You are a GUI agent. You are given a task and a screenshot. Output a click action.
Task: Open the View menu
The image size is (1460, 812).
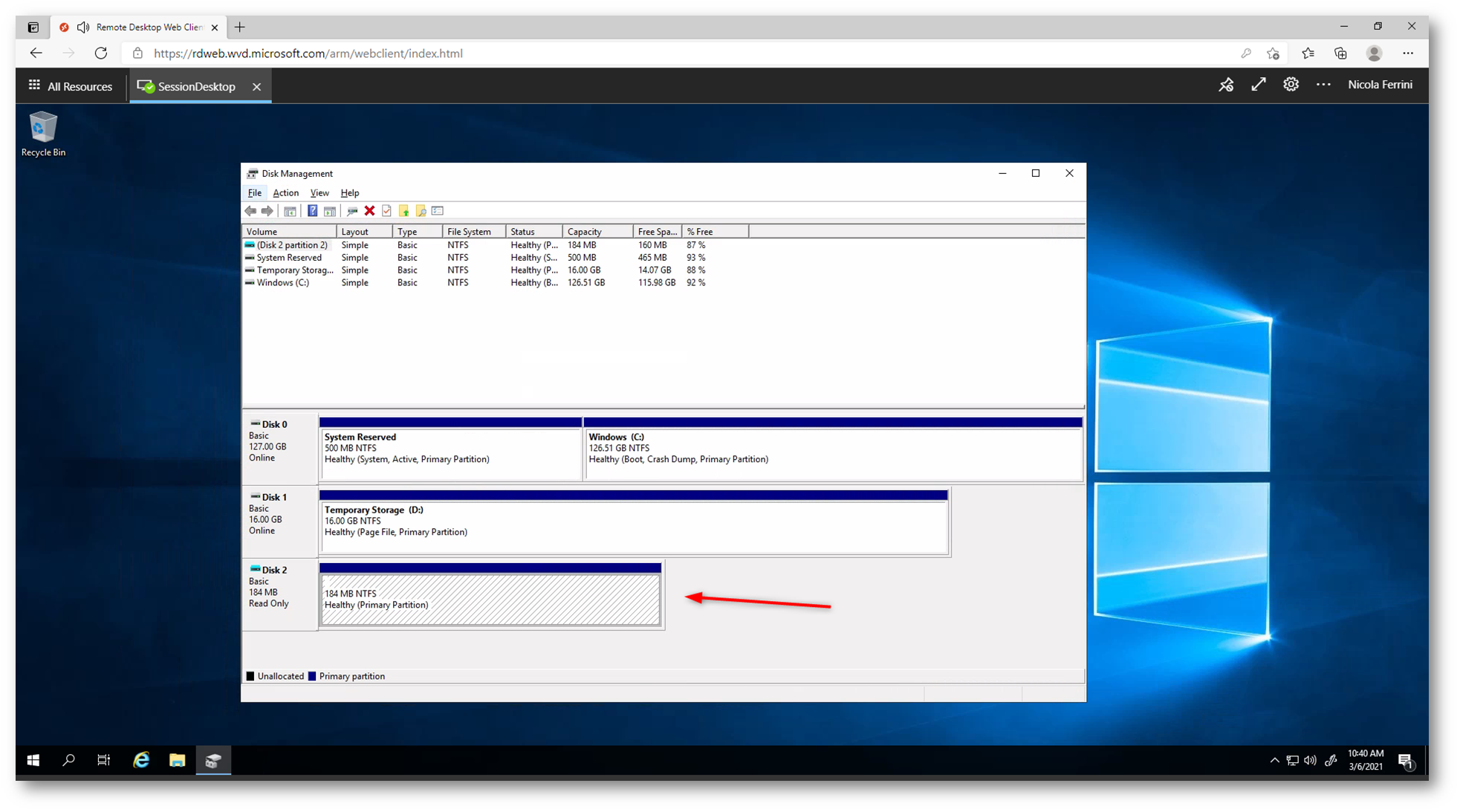(x=319, y=193)
